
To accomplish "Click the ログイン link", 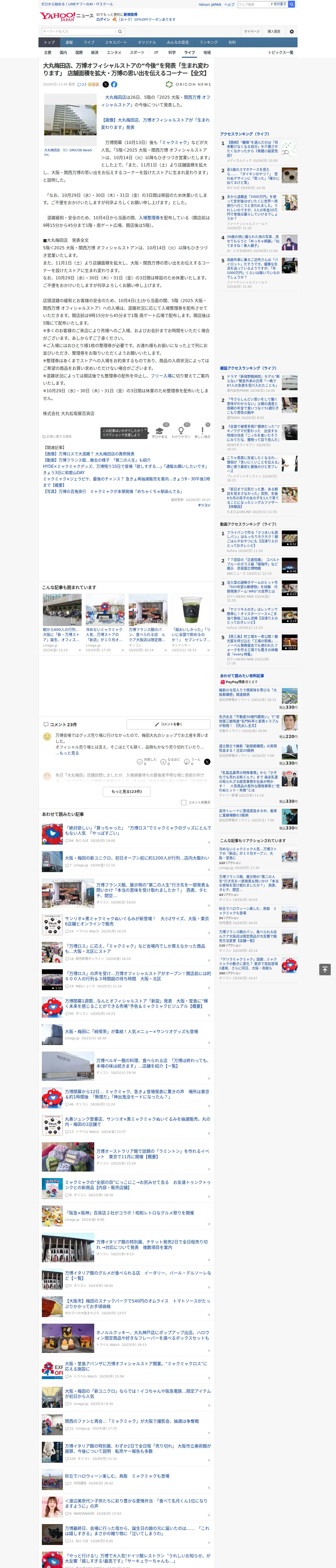I will tap(103, 20).
